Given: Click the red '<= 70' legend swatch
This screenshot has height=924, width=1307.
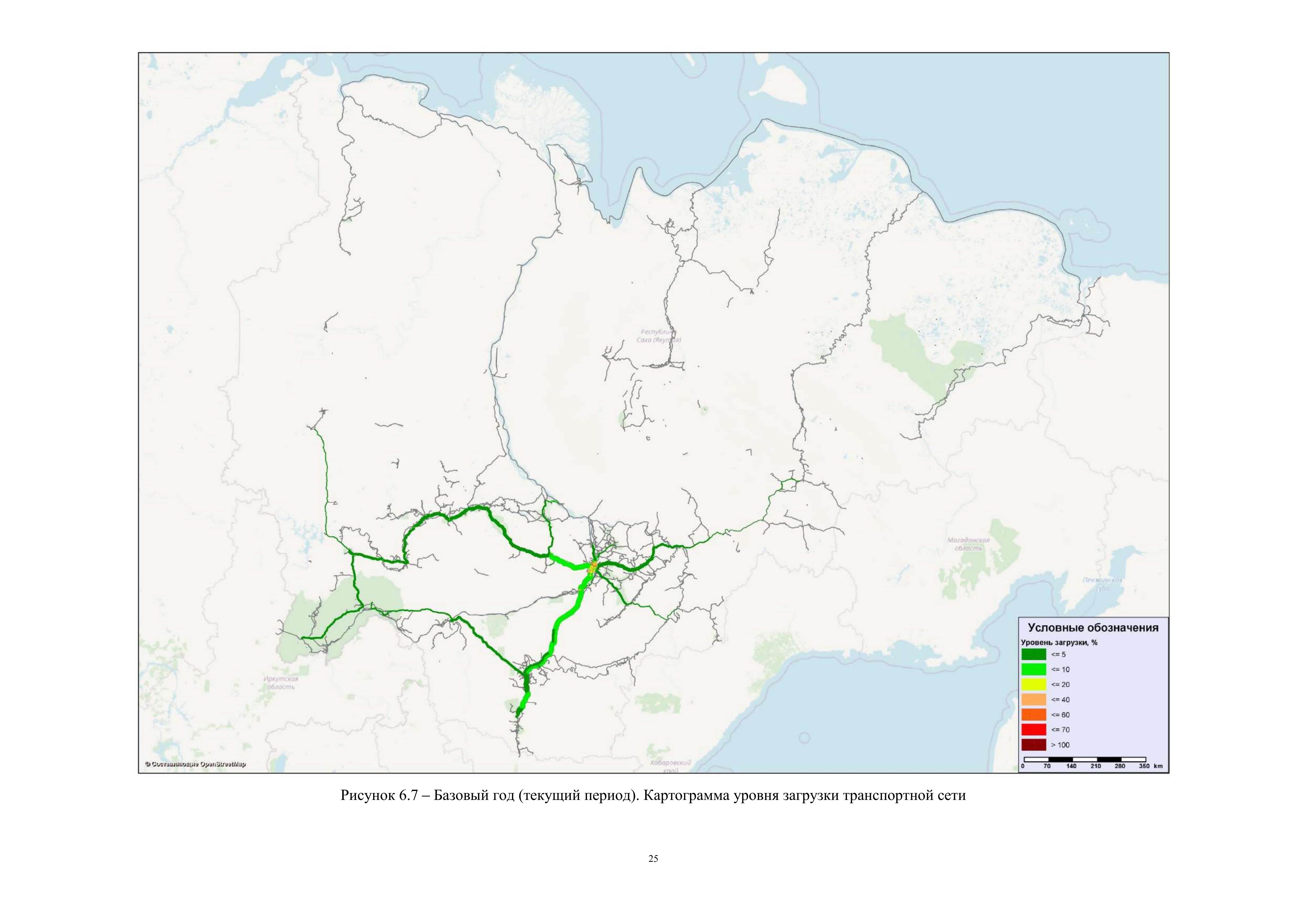Looking at the screenshot, I should coord(1033,729).
